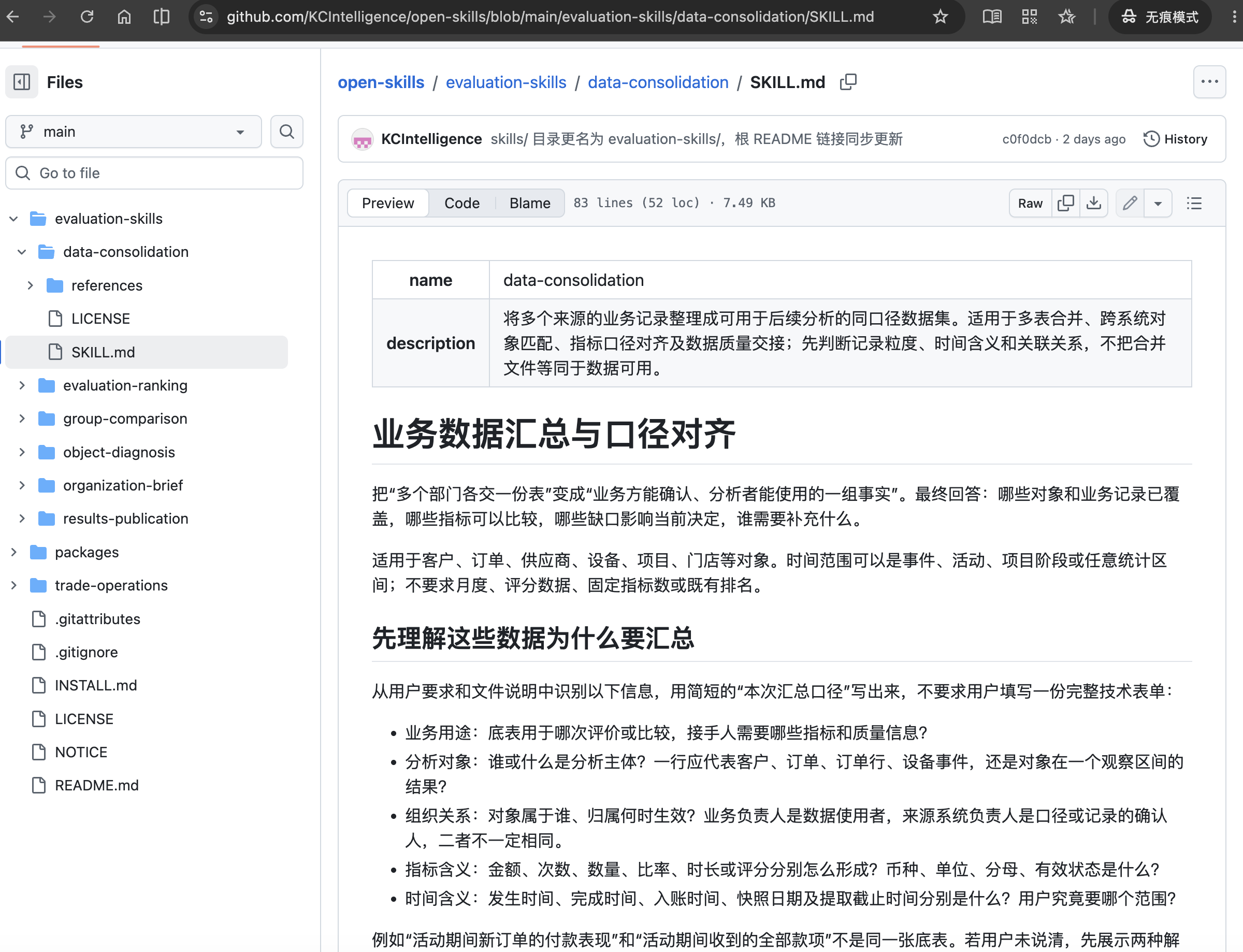Toggle the browser split view icon
Image resolution: width=1243 pixels, height=952 pixels.
click(162, 17)
